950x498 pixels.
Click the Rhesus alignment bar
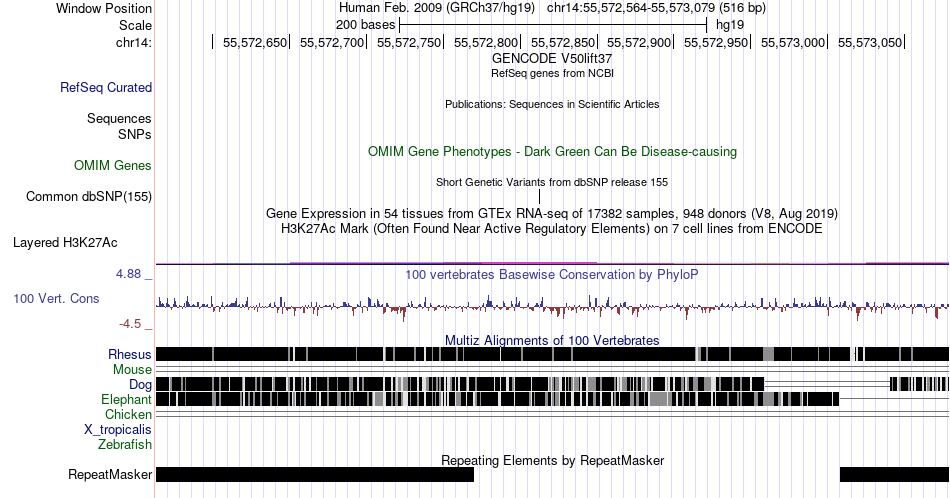pyautogui.click(x=552, y=354)
